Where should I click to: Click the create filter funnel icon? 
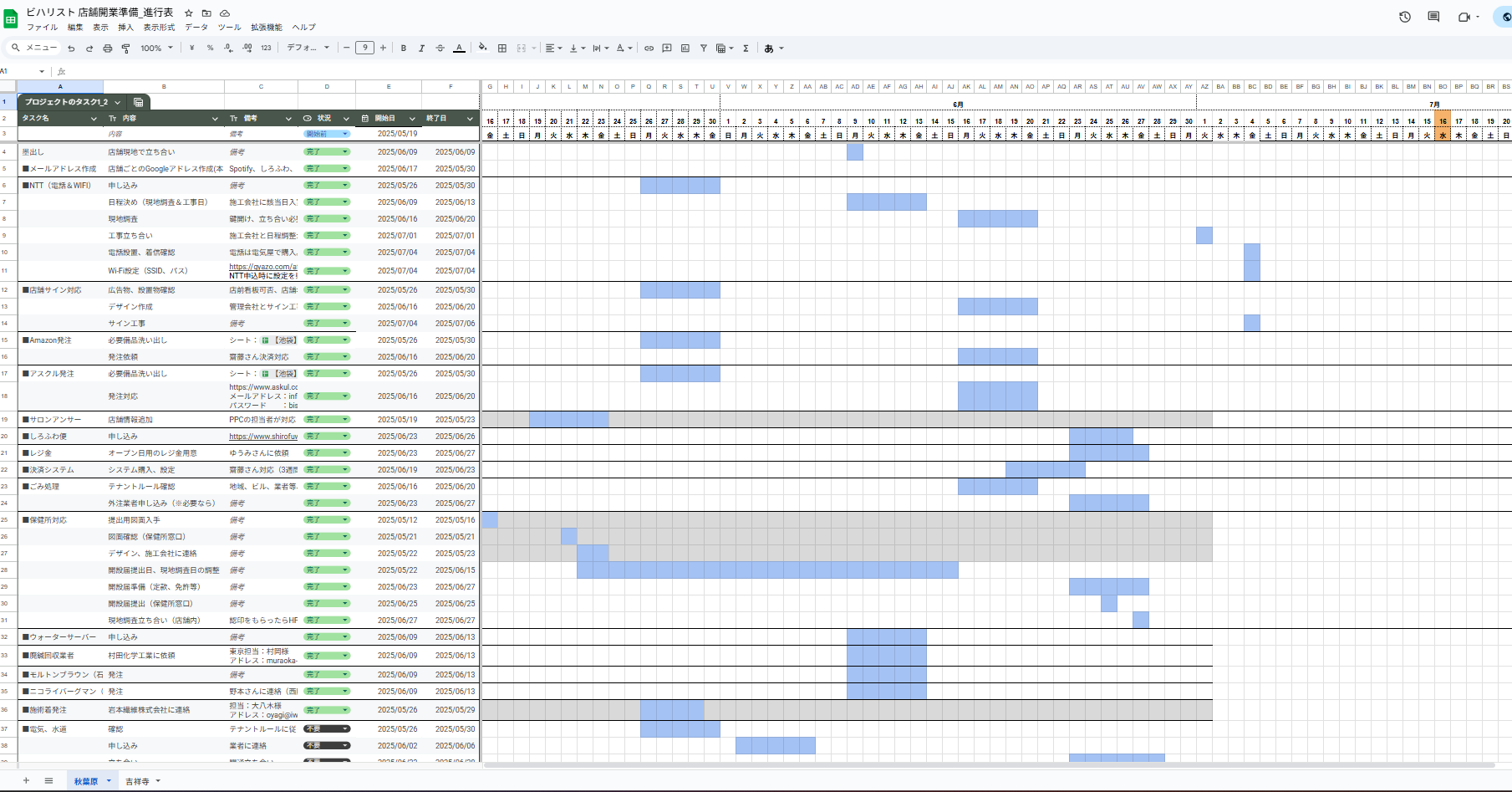click(703, 49)
